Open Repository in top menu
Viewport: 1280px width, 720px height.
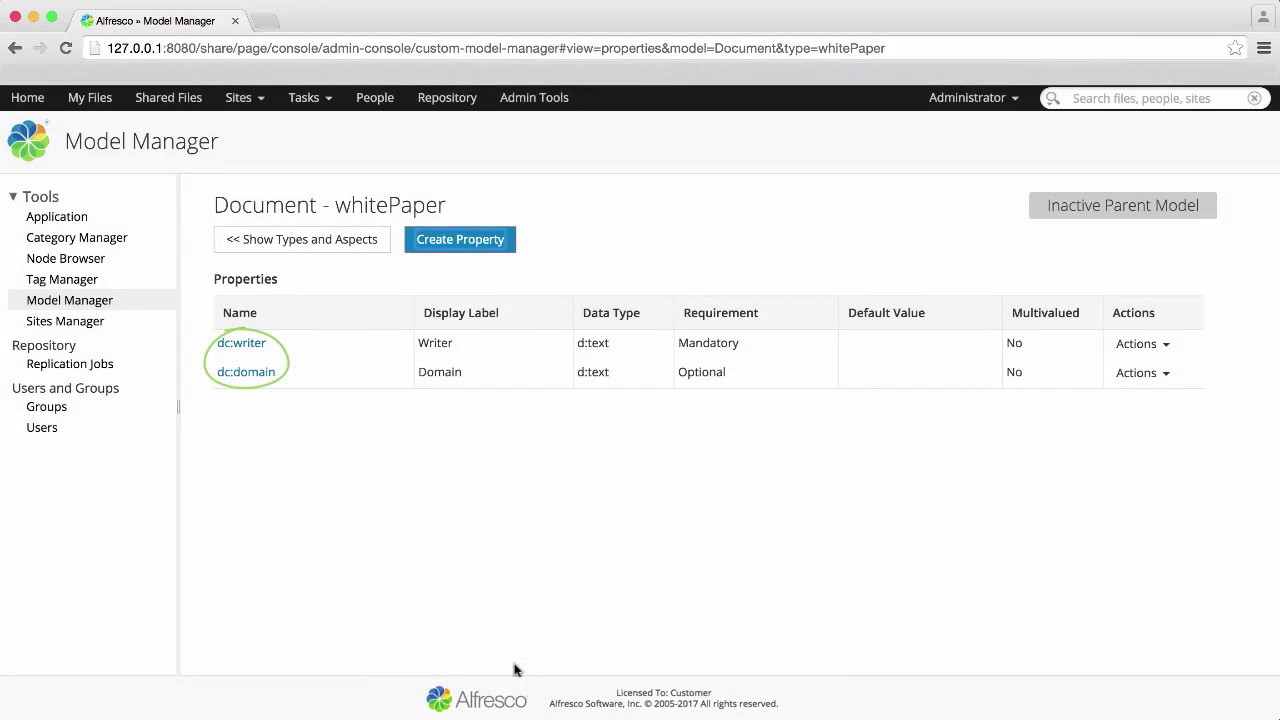[447, 98]
